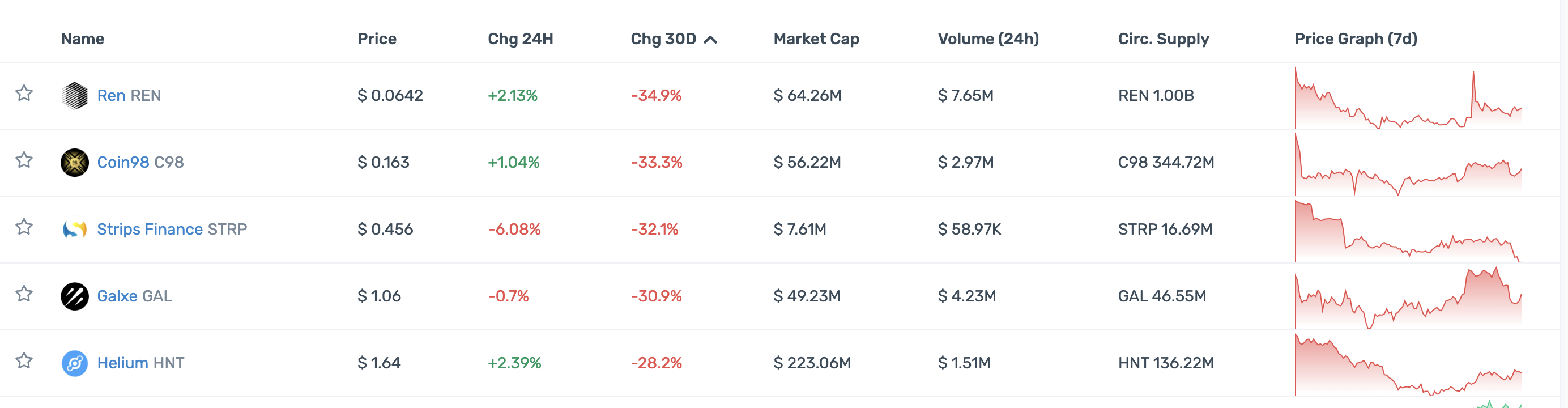Sort by Circ. Supply column header
This screenshot has width=1568, height=408.
(x=1162, y=39)
